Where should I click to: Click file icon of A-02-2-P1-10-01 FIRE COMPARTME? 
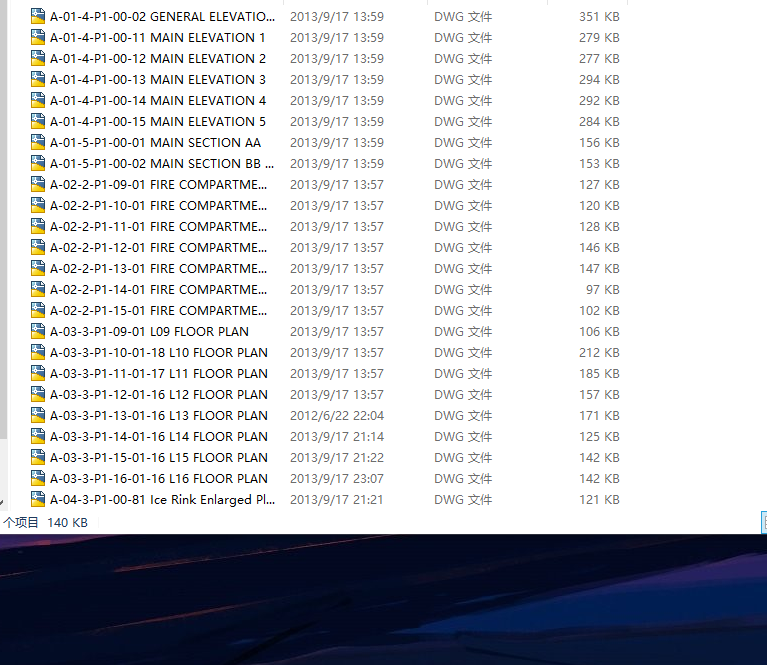[x=38, y=206]
